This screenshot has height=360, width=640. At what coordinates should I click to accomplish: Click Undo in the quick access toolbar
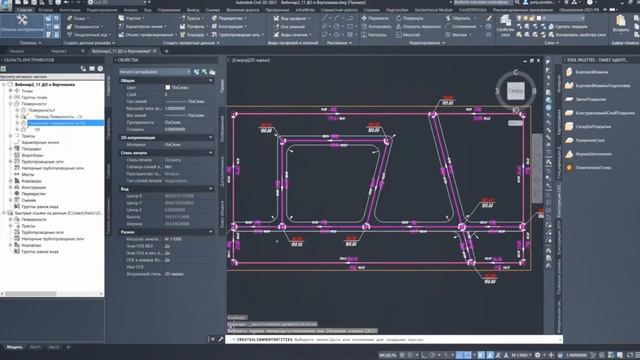pos(66,2)
